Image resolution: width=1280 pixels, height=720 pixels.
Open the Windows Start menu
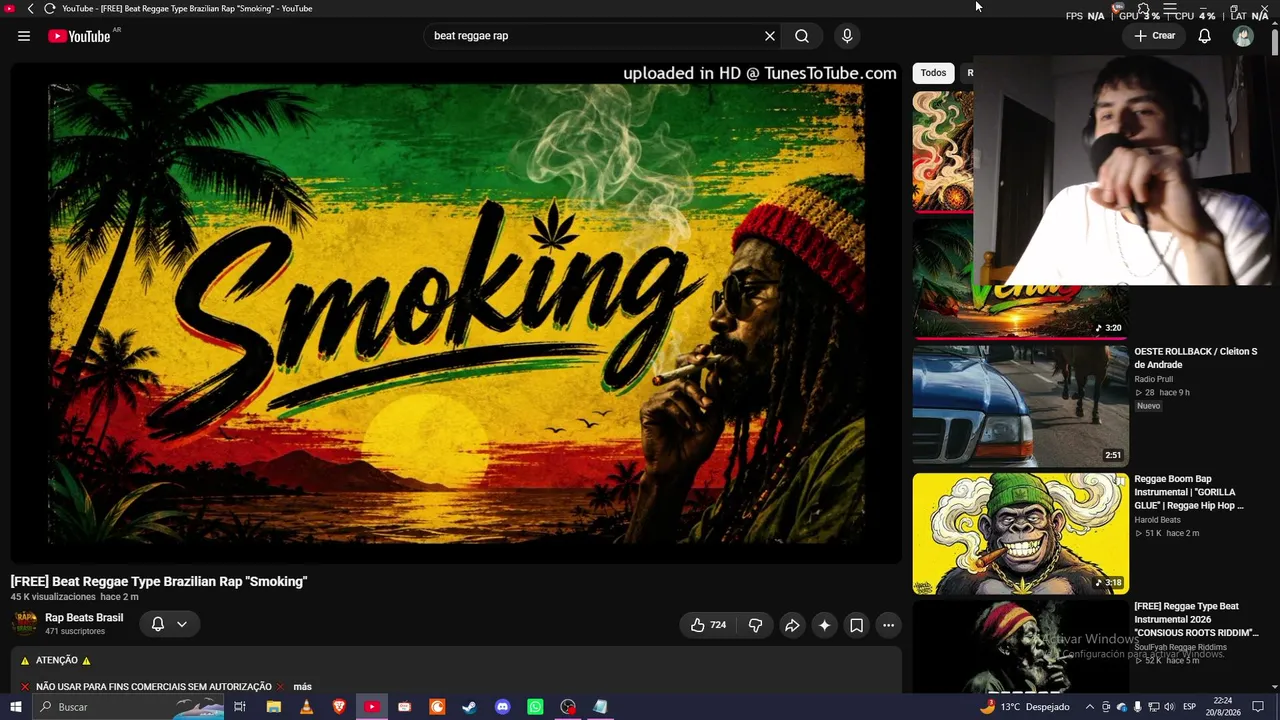[x=15, y=707]
